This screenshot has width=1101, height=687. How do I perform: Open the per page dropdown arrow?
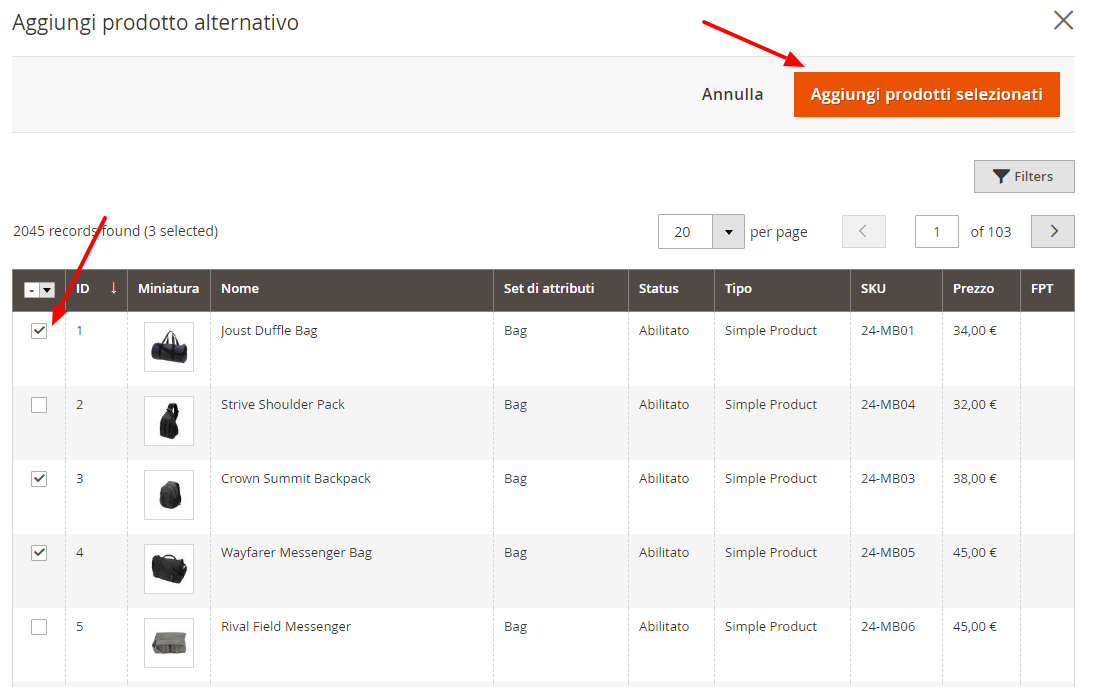coord(728,232)
